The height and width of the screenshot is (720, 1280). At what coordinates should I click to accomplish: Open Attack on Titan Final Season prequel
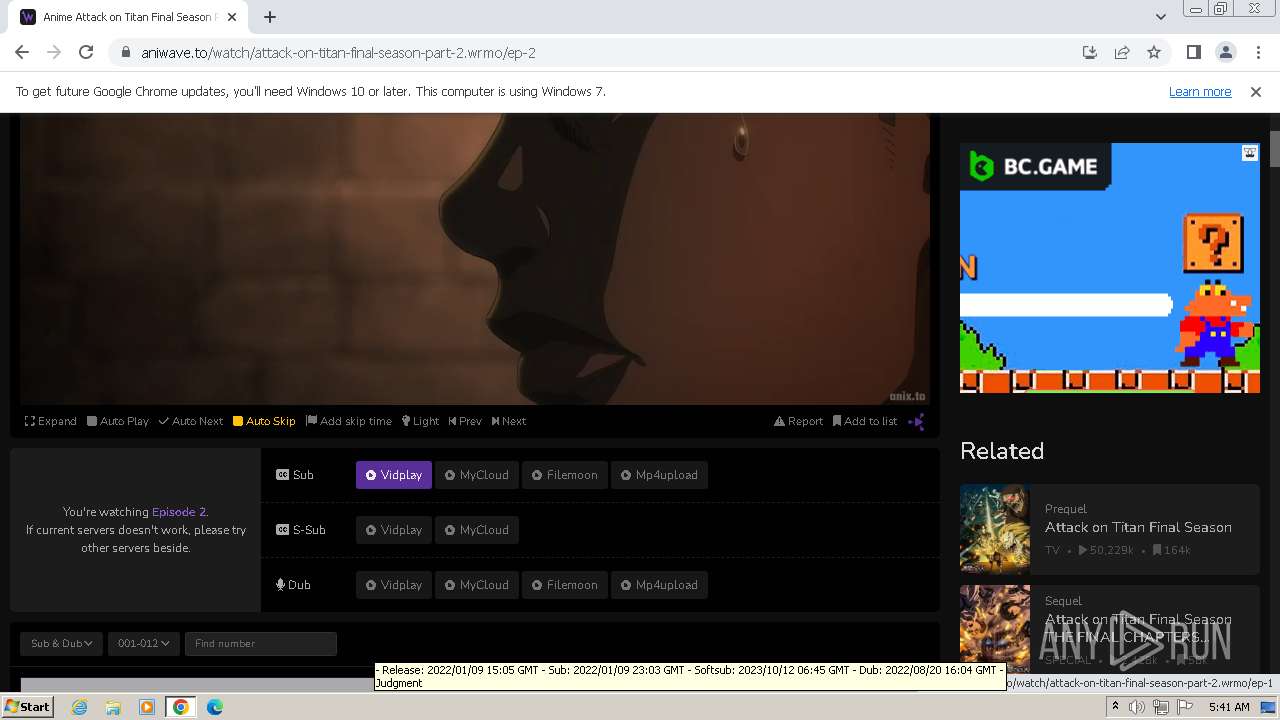pos(1138,527)
